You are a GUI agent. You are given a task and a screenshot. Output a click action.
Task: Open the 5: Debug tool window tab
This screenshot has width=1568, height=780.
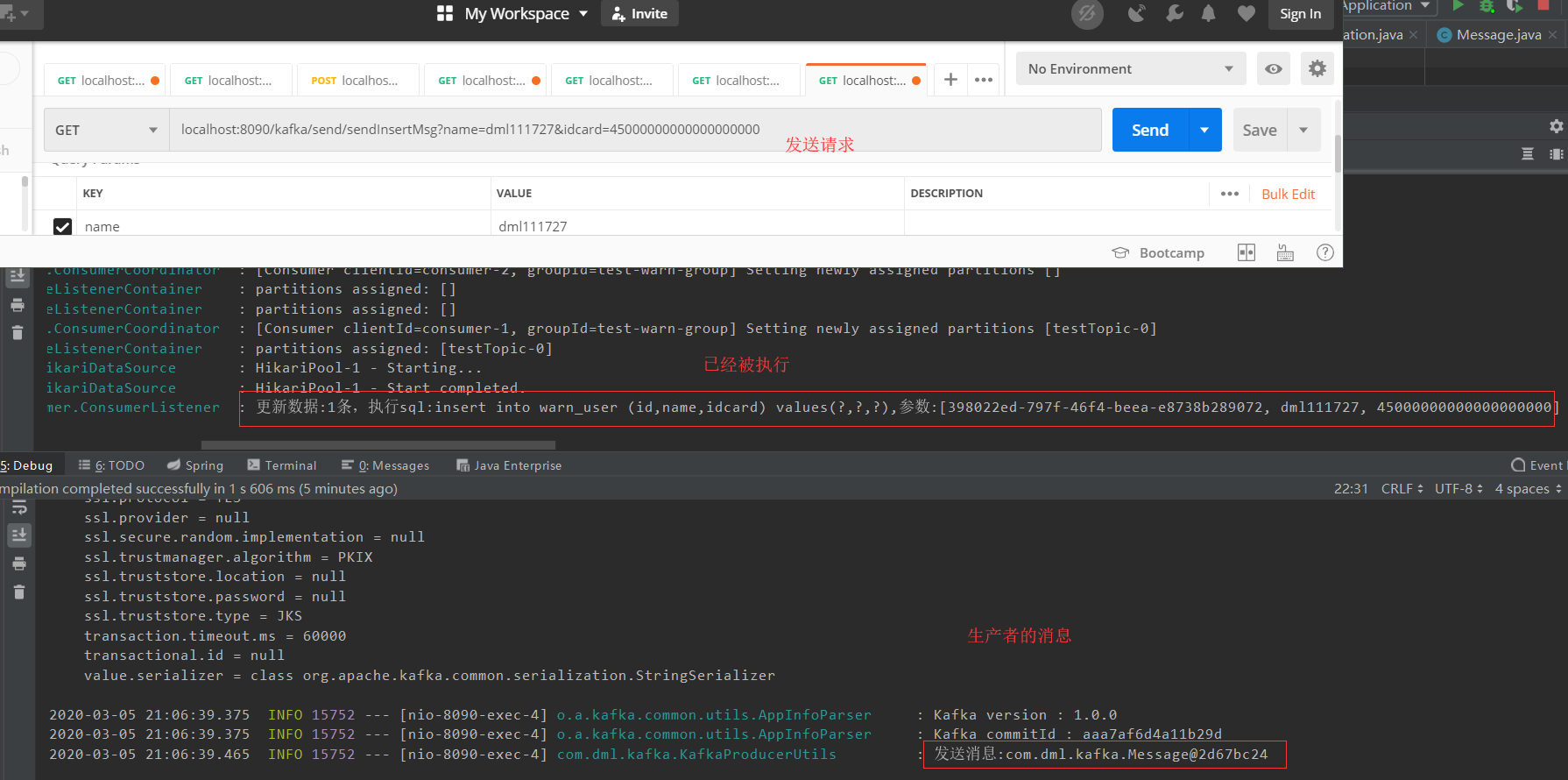[27, 465]
